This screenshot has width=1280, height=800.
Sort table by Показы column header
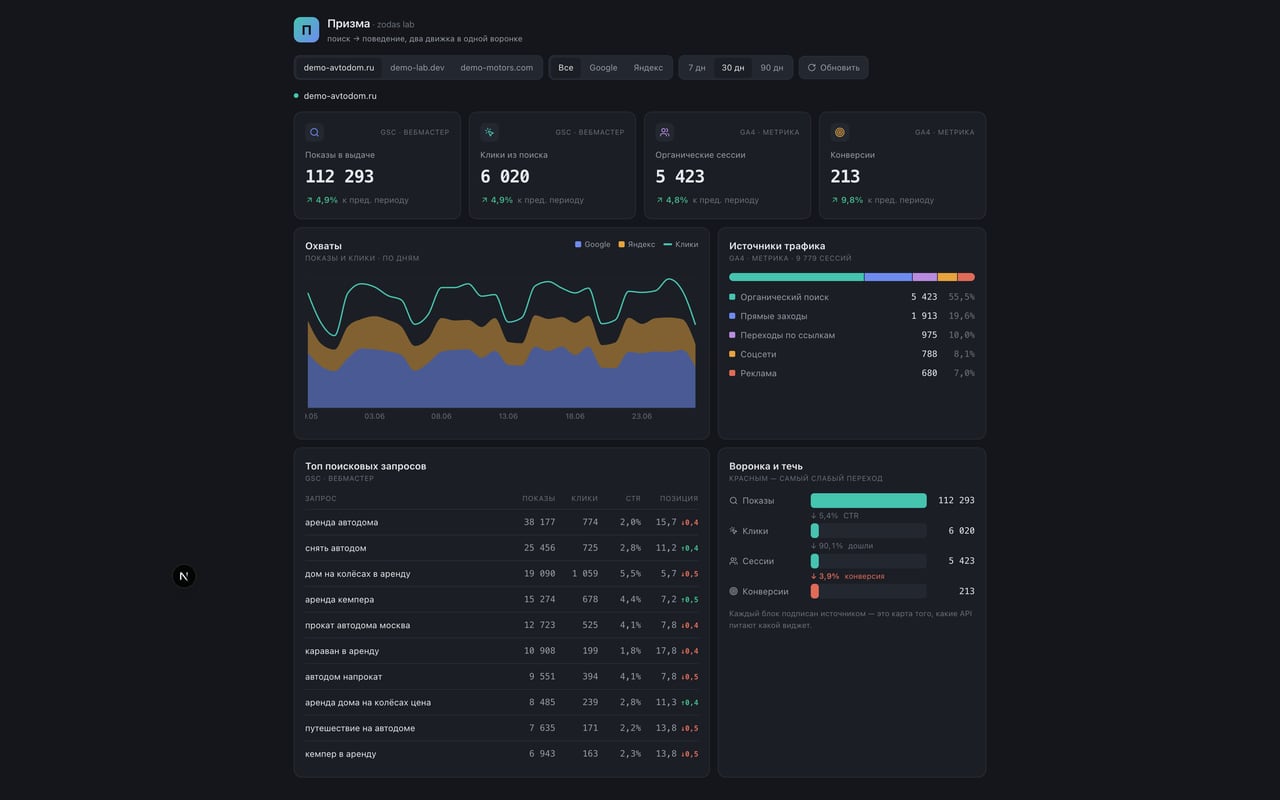pyautogui.click(x=538, y=498)
